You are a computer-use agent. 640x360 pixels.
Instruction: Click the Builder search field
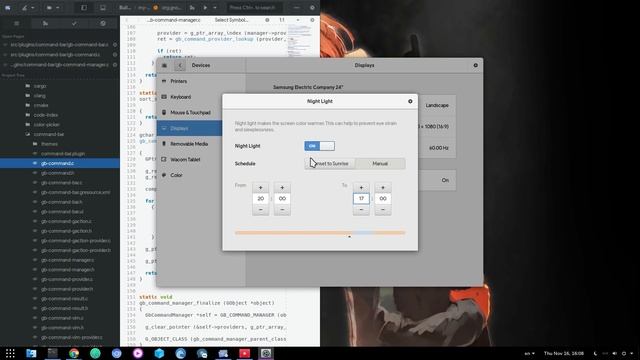pyautogui.click(x=254, y=7)
